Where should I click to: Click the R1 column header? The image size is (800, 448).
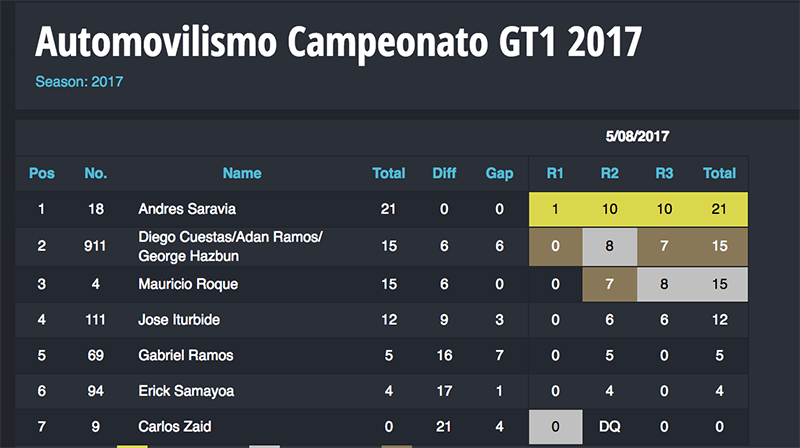coord(555,173)
